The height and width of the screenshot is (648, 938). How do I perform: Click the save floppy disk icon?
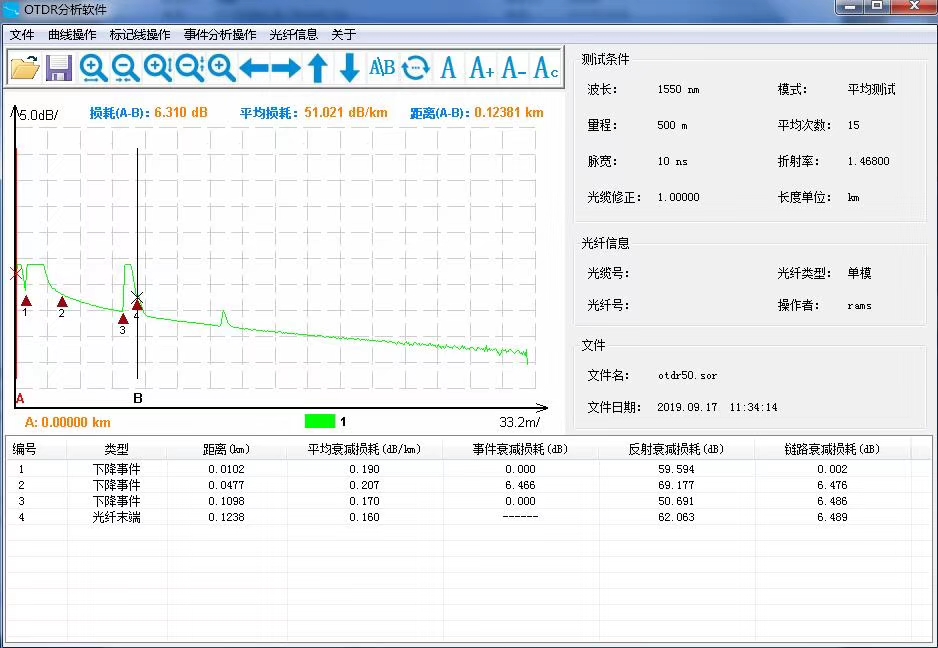click(x=58, y=68)
